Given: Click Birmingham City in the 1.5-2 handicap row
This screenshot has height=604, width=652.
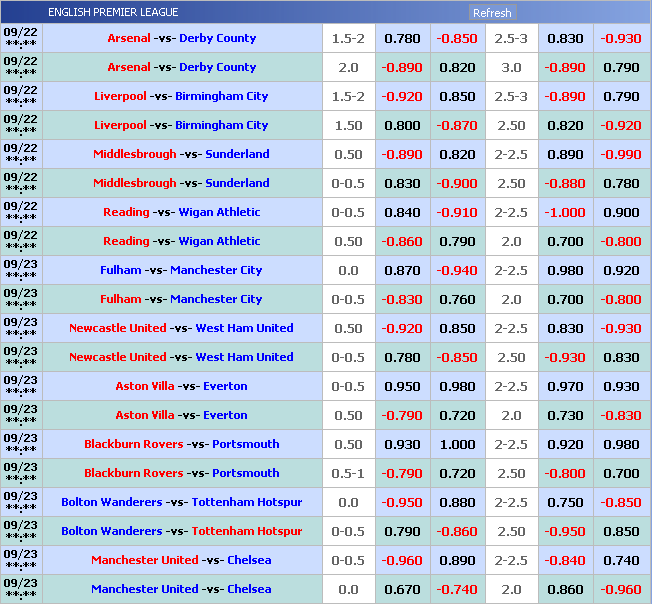Looking at the screenshot, I should pos(221,96).
